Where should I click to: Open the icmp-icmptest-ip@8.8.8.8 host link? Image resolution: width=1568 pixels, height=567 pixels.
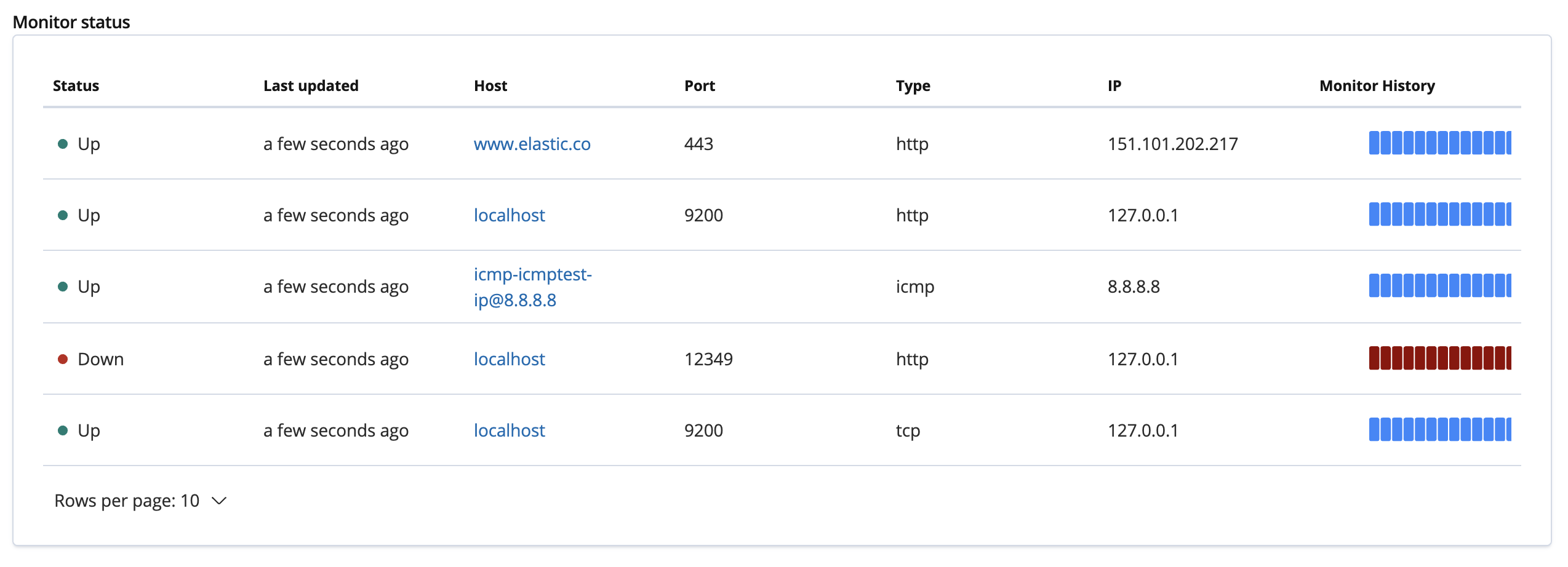[532, 287]
